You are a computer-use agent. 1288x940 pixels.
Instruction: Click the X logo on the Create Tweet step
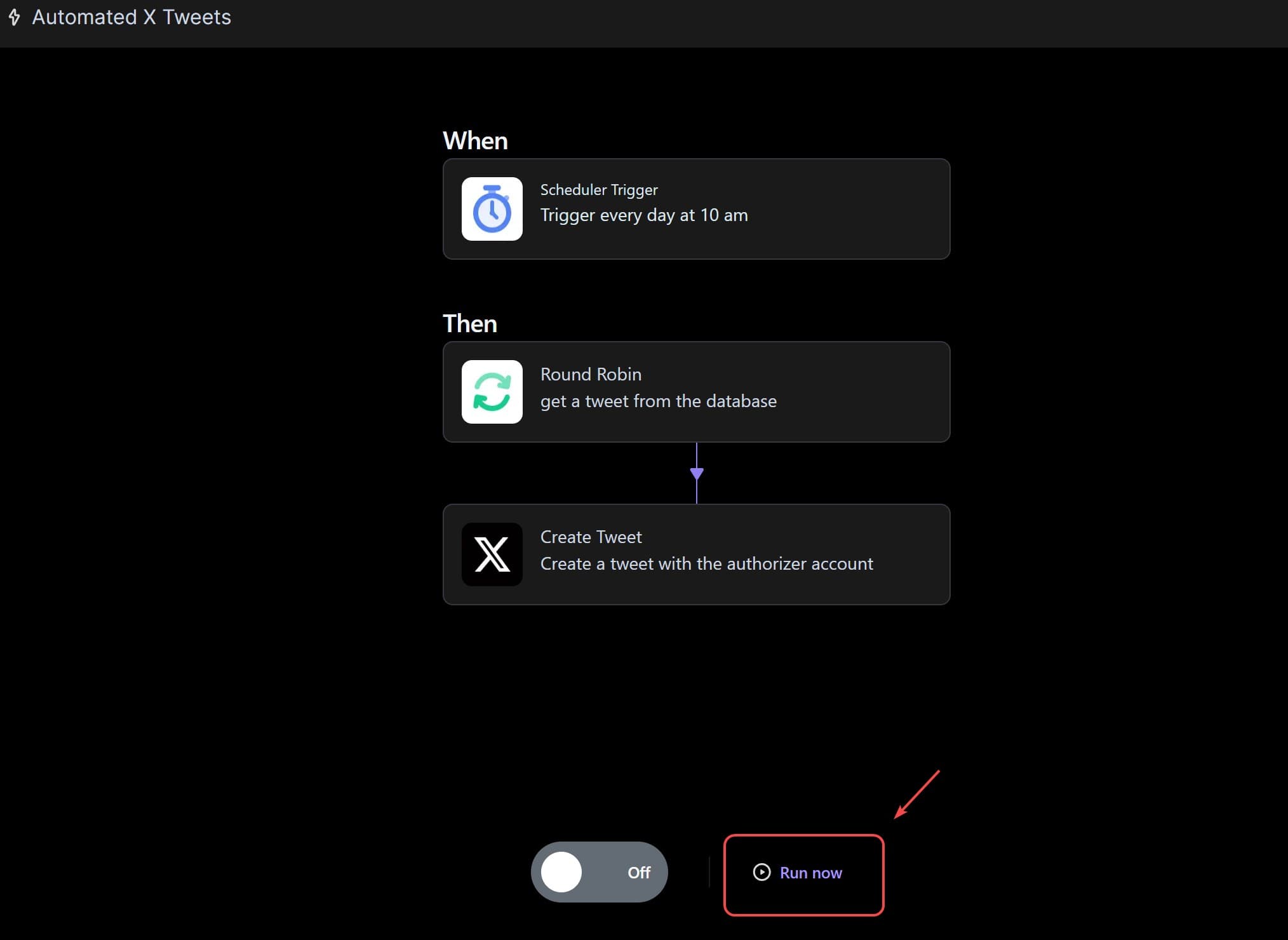tap(492, 554)
